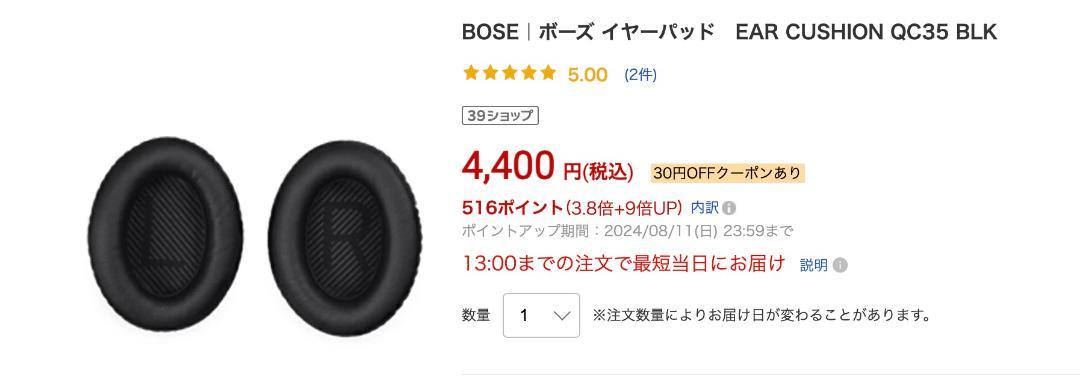
Task: Click the five-star rating icons
Action: [510, 73]
